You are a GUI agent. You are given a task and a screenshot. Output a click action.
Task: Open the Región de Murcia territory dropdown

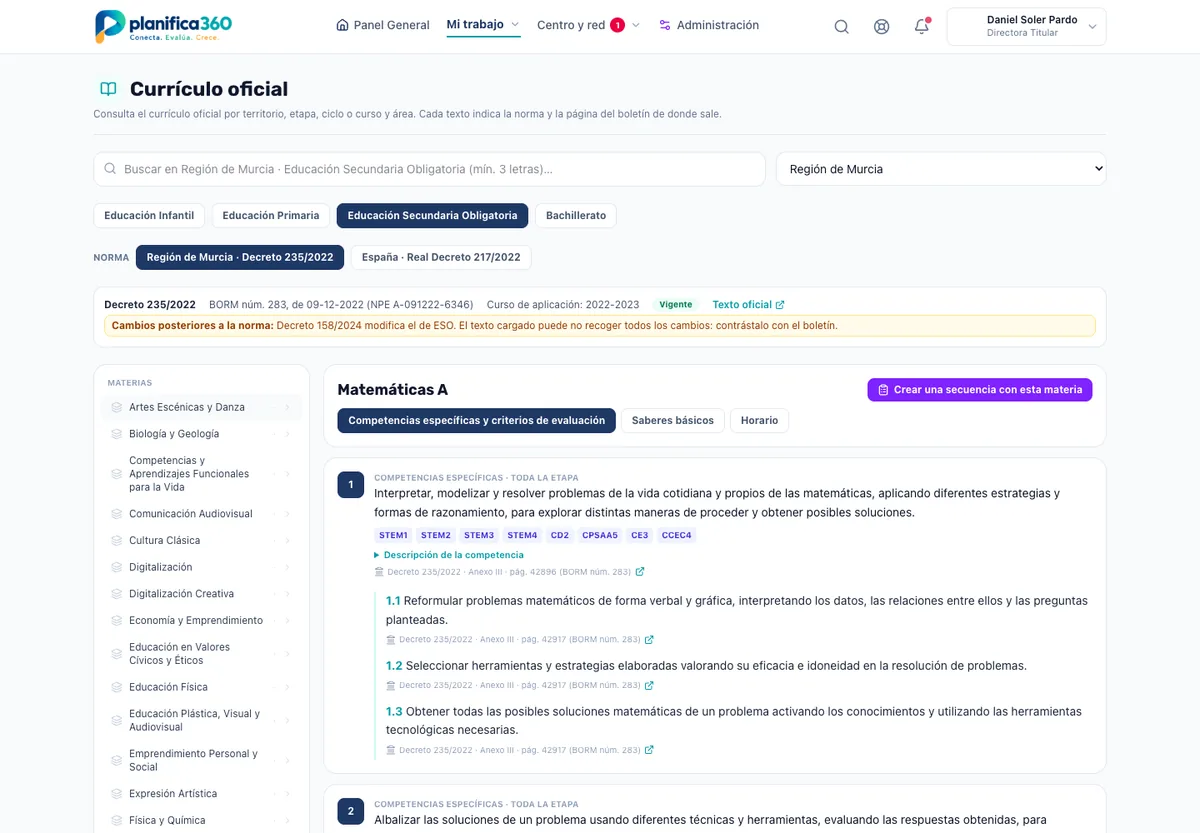[x=941, y=169]
